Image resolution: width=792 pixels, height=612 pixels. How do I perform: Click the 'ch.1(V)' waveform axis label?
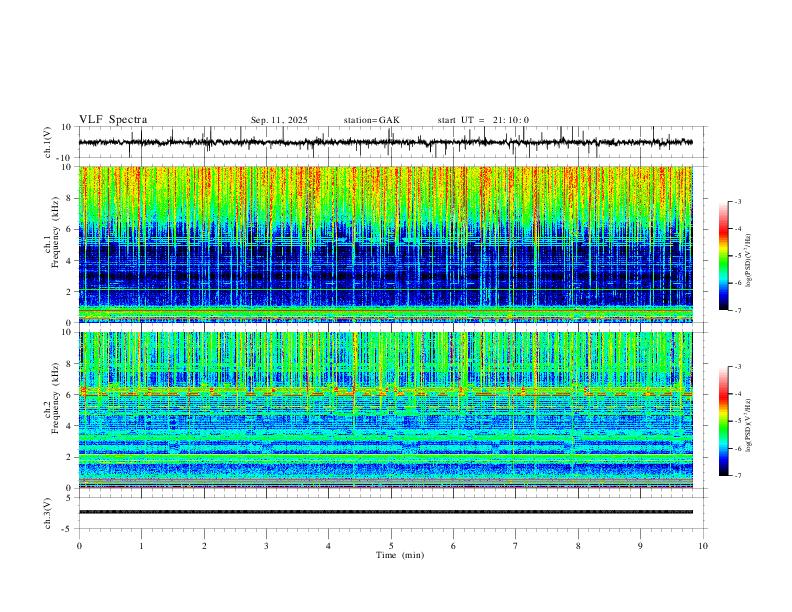coord(48,142)
